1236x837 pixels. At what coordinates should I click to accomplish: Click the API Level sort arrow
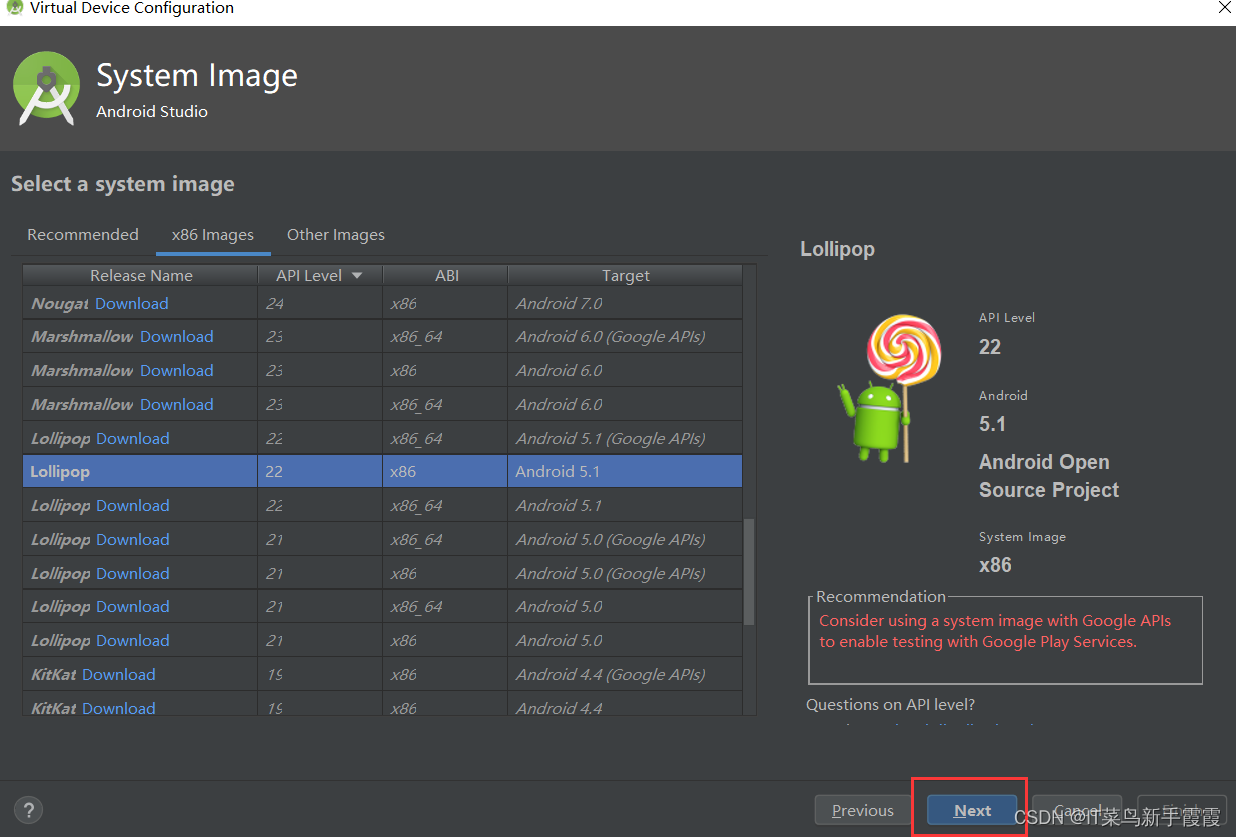coord(356,275)
